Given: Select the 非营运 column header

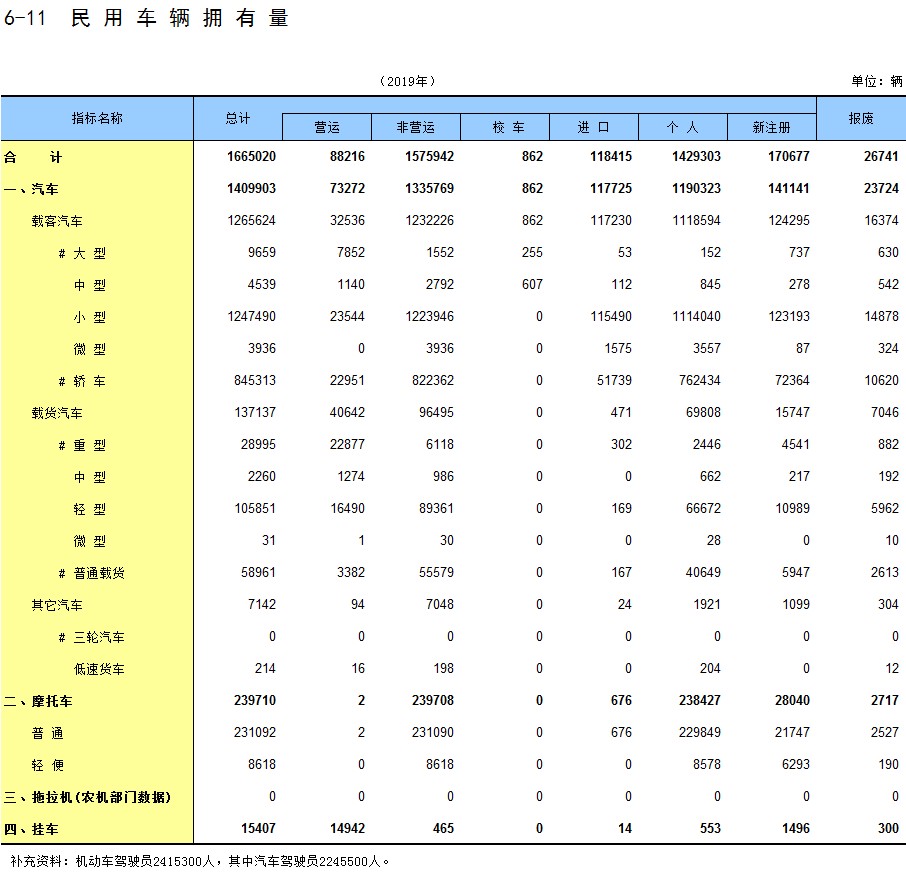Looking at the screenshot, I should point(416,128).
